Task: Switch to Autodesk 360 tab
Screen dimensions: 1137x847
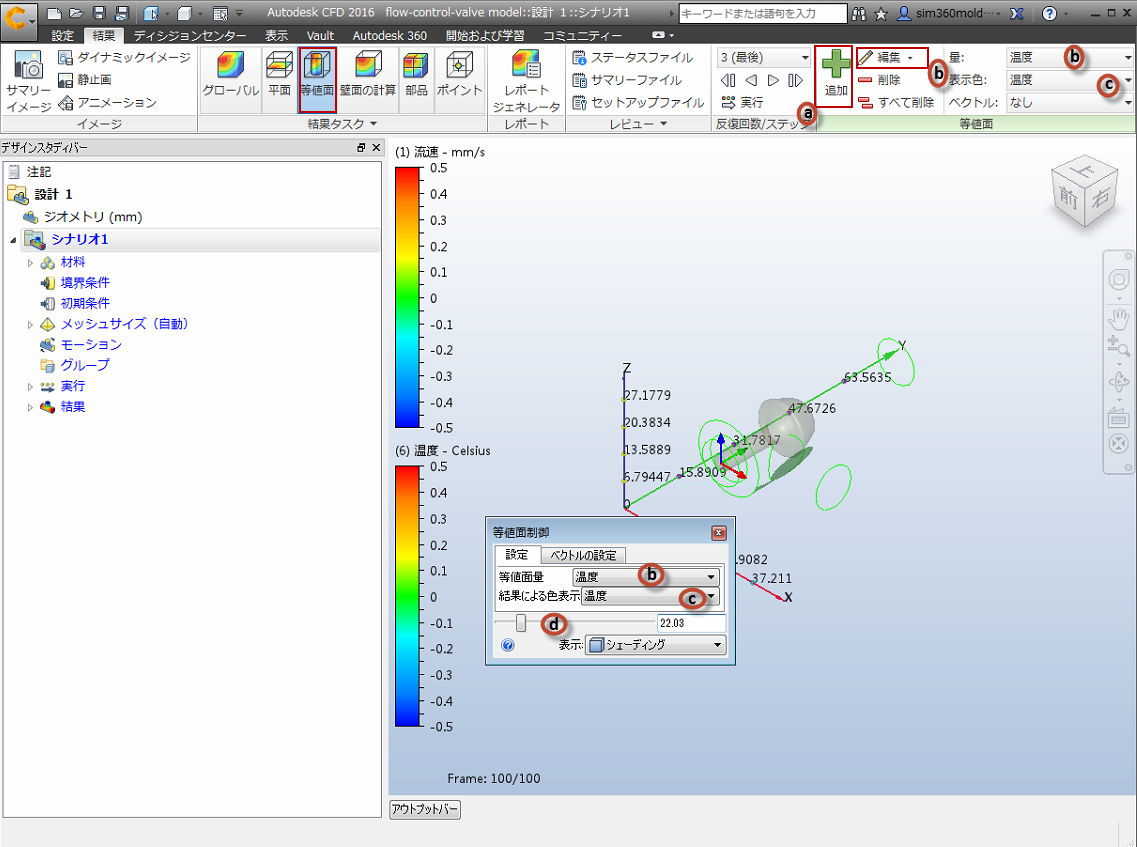Action: click(389, 36)
